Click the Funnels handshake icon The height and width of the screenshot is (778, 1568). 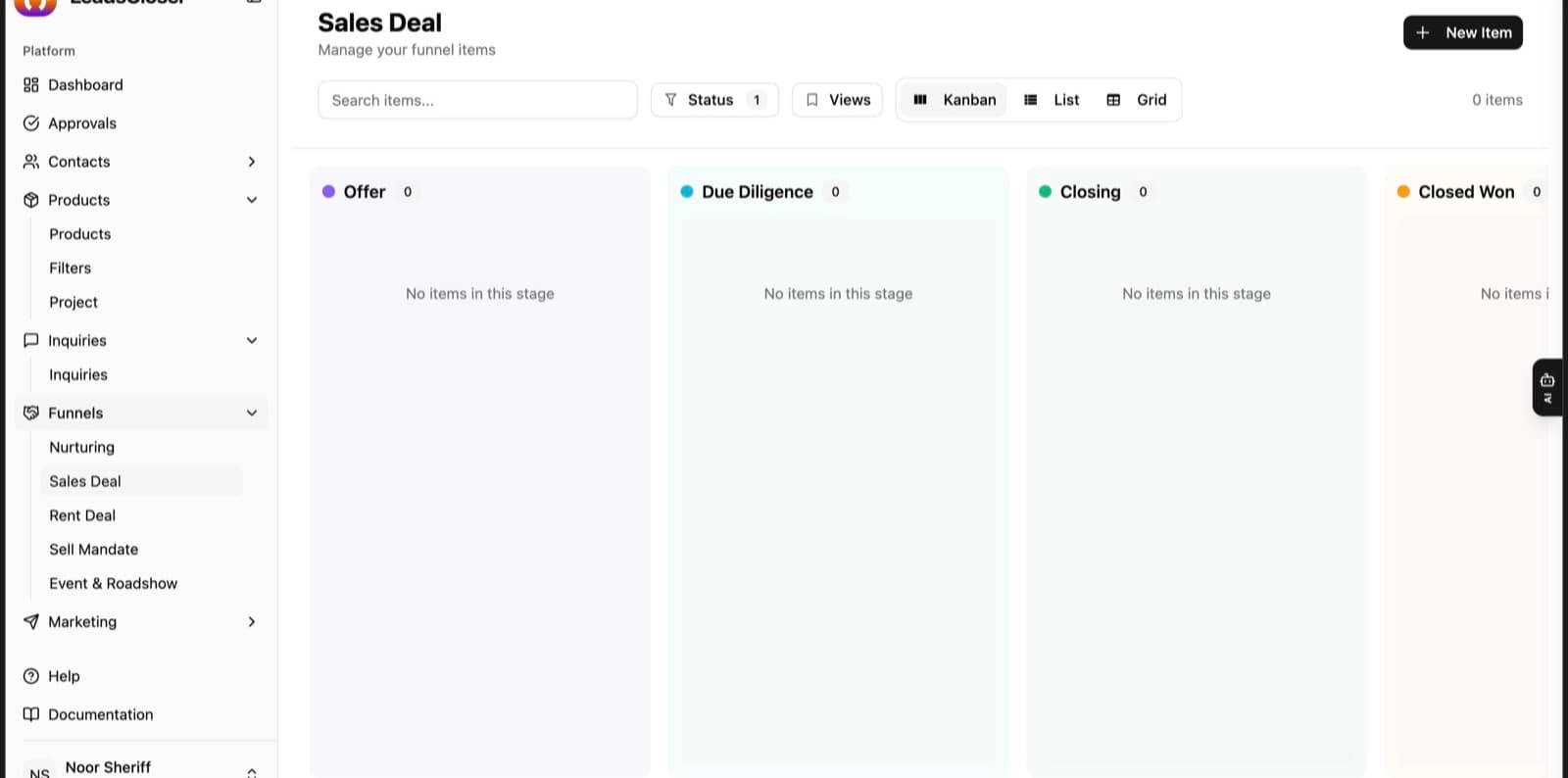[x=31, y=413]
